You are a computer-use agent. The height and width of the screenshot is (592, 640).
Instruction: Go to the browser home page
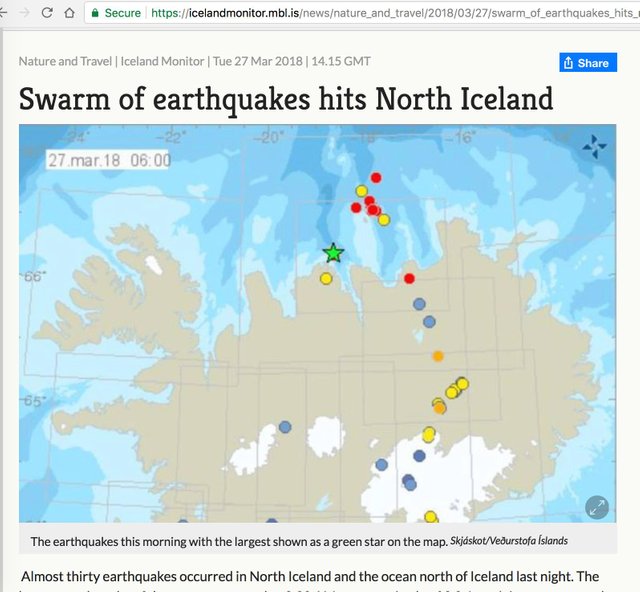tap(69, 13)
